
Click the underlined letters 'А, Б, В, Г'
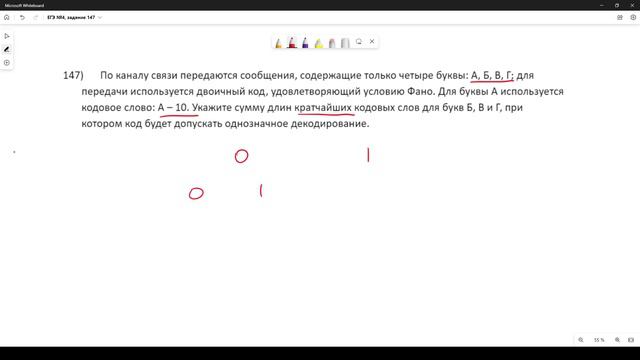491,76
